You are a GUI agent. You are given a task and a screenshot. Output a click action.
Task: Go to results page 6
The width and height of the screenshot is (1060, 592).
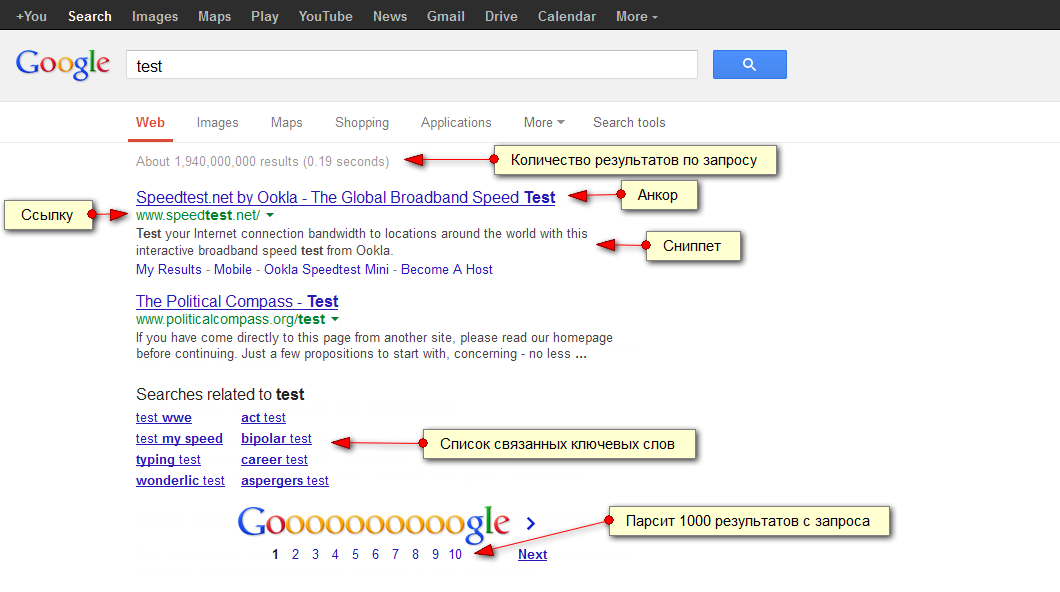pyautogui.click(x=375, y=554)
